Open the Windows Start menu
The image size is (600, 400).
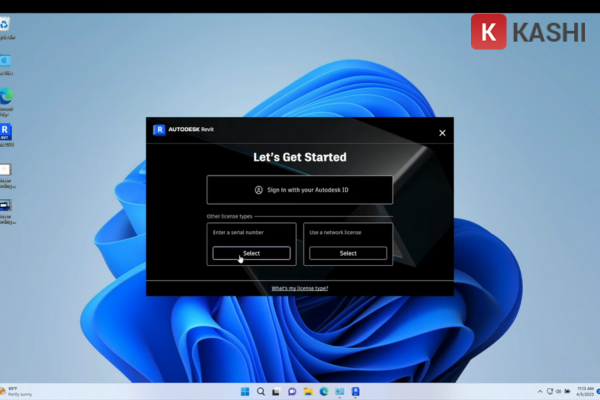tap(245, 391)
